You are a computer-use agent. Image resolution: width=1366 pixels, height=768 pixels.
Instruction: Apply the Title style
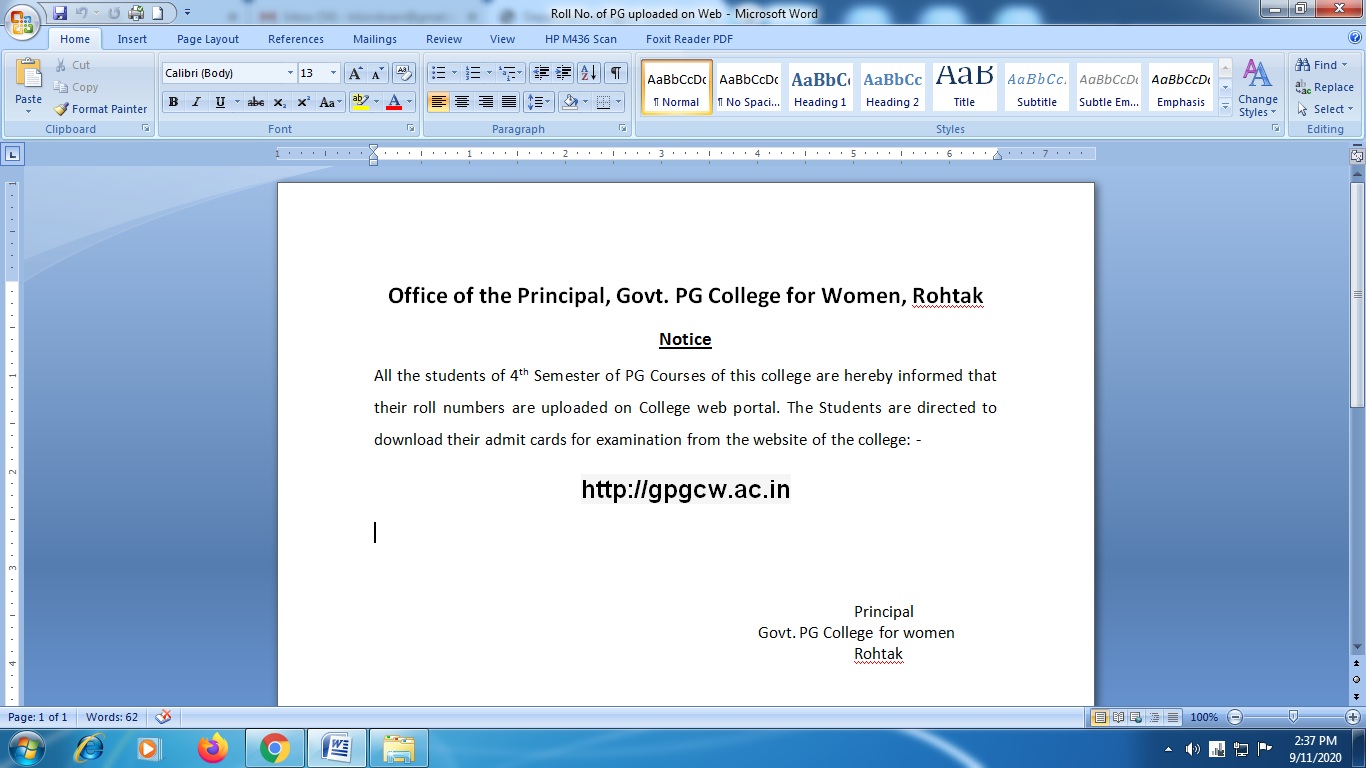point(964,87)
